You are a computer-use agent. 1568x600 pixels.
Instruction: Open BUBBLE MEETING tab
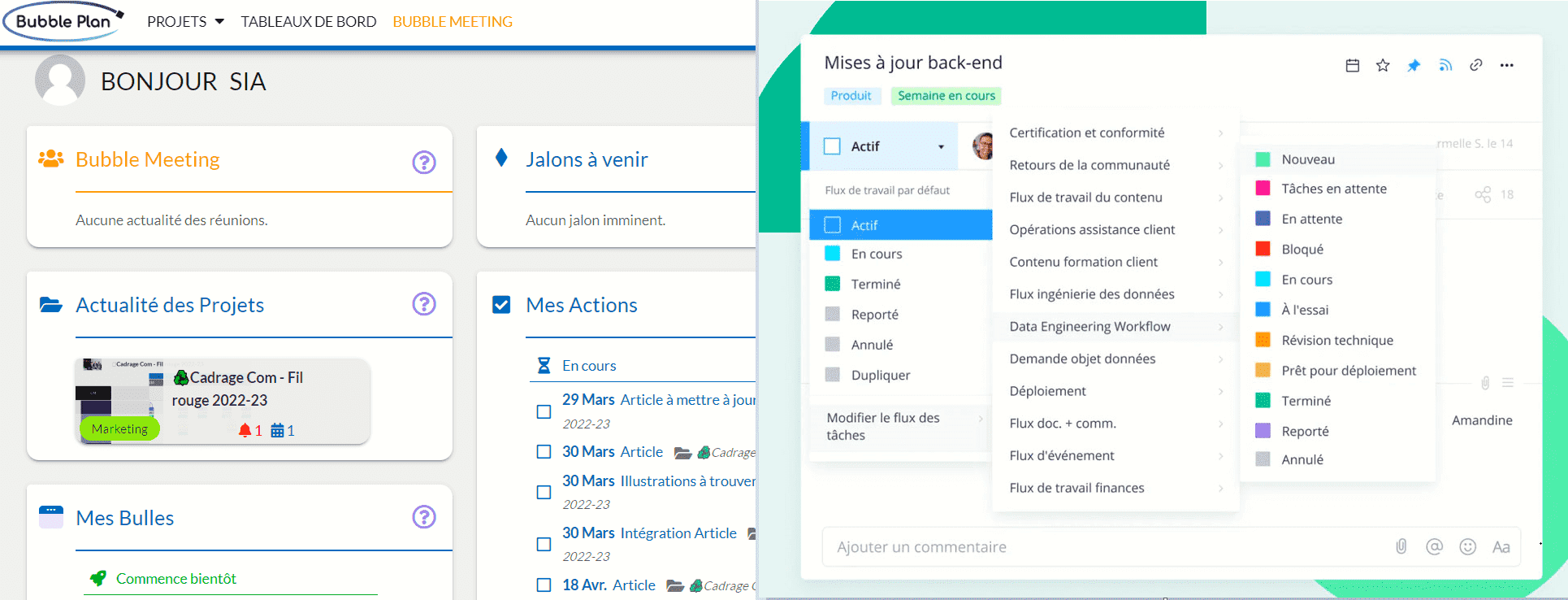[x=453, y=22]
